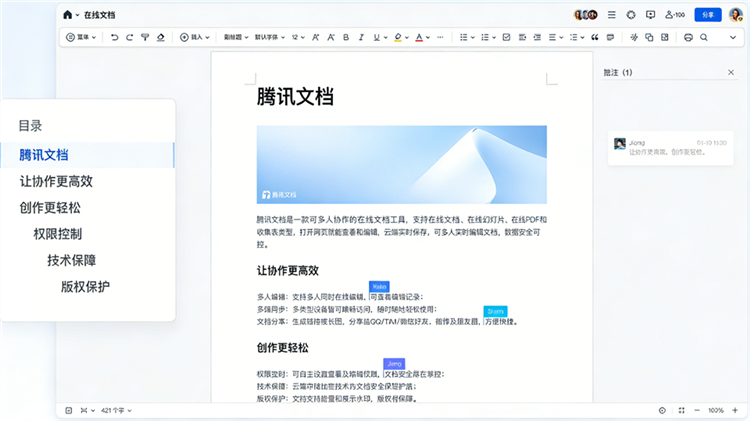This screenshot has width=750, height=421.
Task: Toggle bold formatting
Action: 346,37
